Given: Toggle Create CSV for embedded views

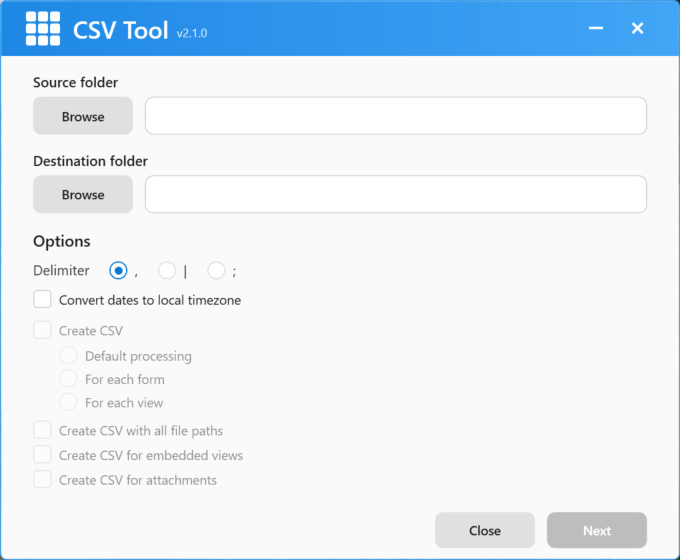Looking at the screenshot, I should [x=42, y=455].
